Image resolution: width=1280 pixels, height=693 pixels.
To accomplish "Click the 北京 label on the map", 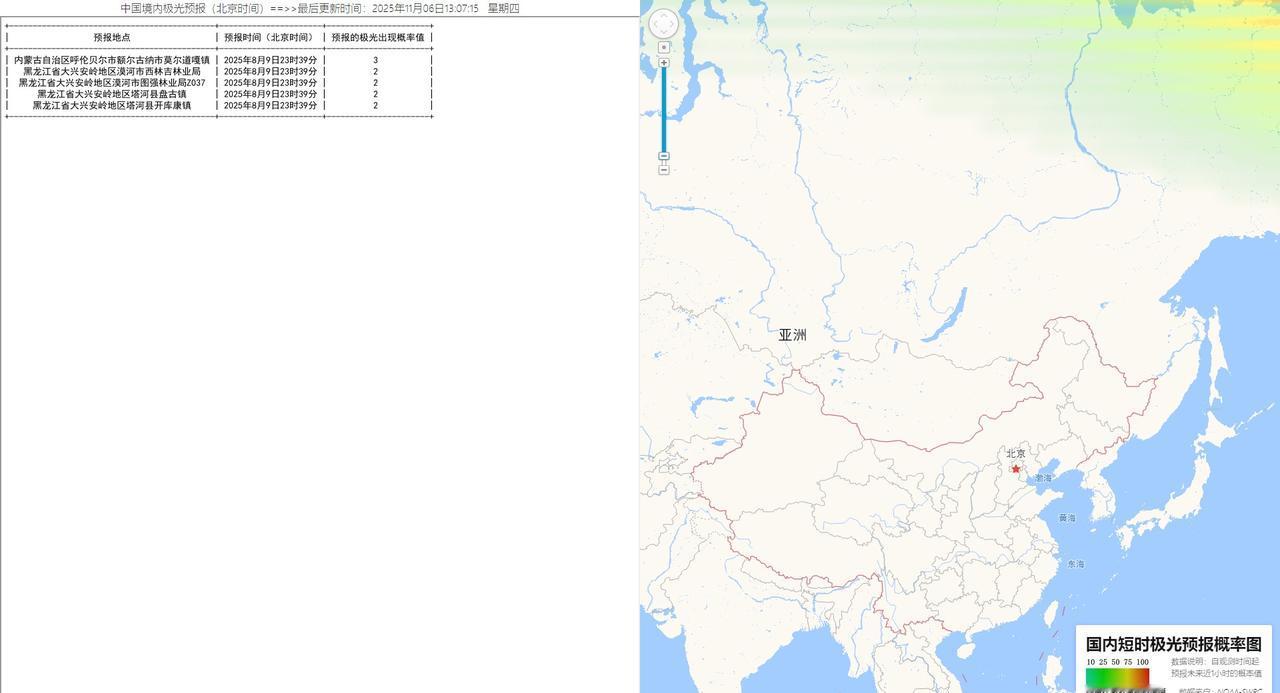I will pos(1016,454).
